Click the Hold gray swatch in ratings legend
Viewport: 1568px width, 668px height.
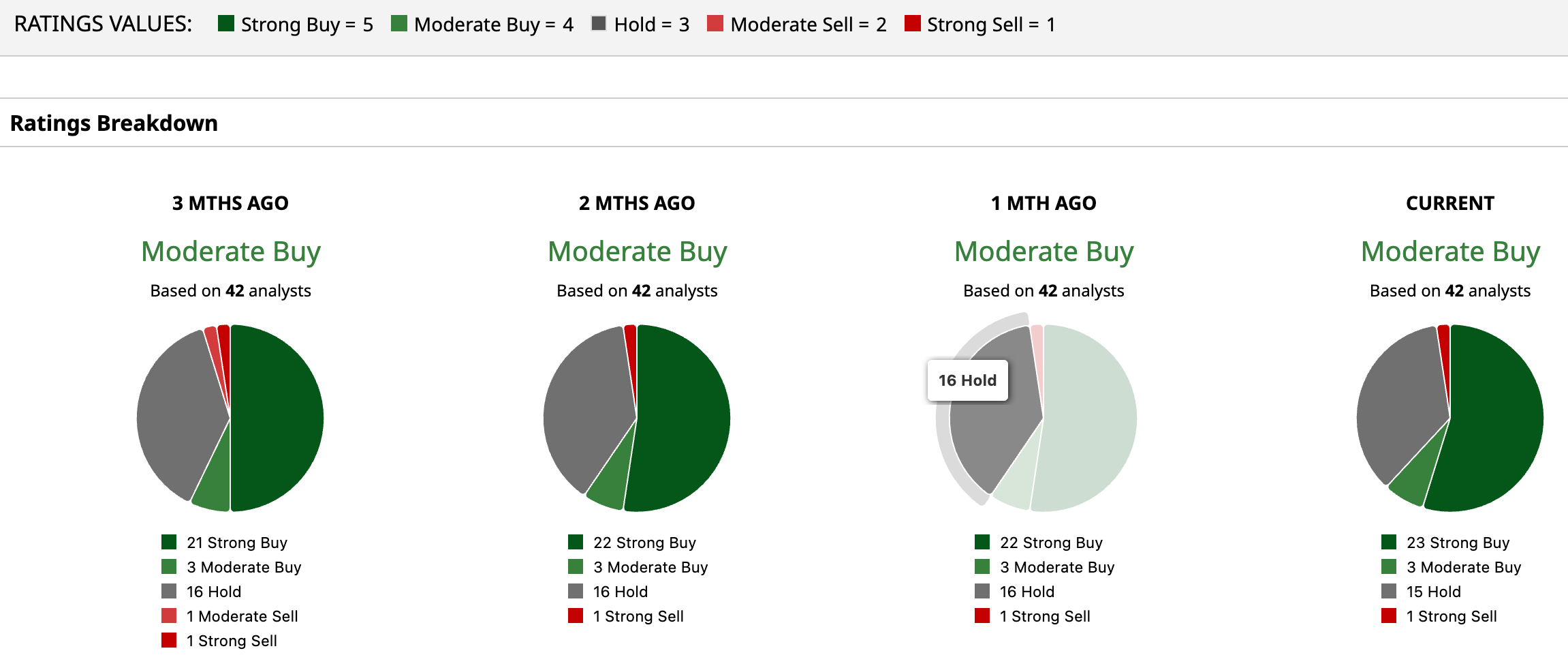pos(599,24)
